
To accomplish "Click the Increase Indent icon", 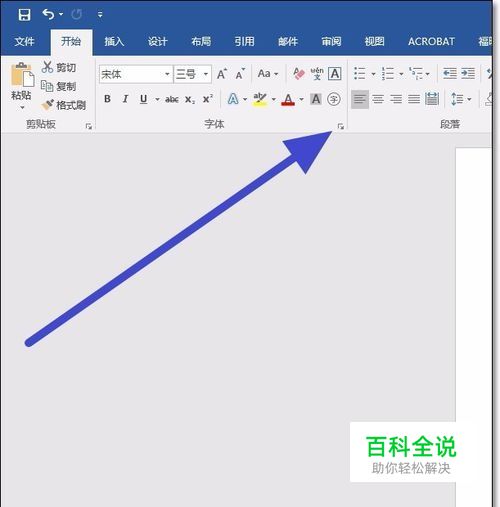I will 468,73.
